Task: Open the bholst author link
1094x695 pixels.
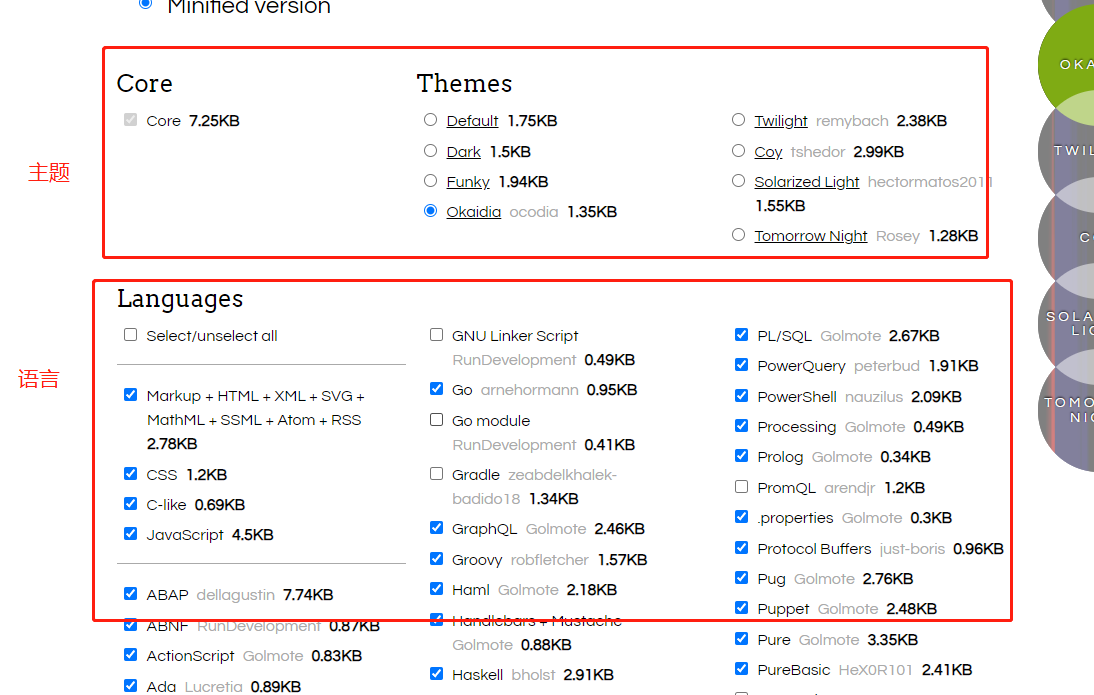Action: point(533,675)
